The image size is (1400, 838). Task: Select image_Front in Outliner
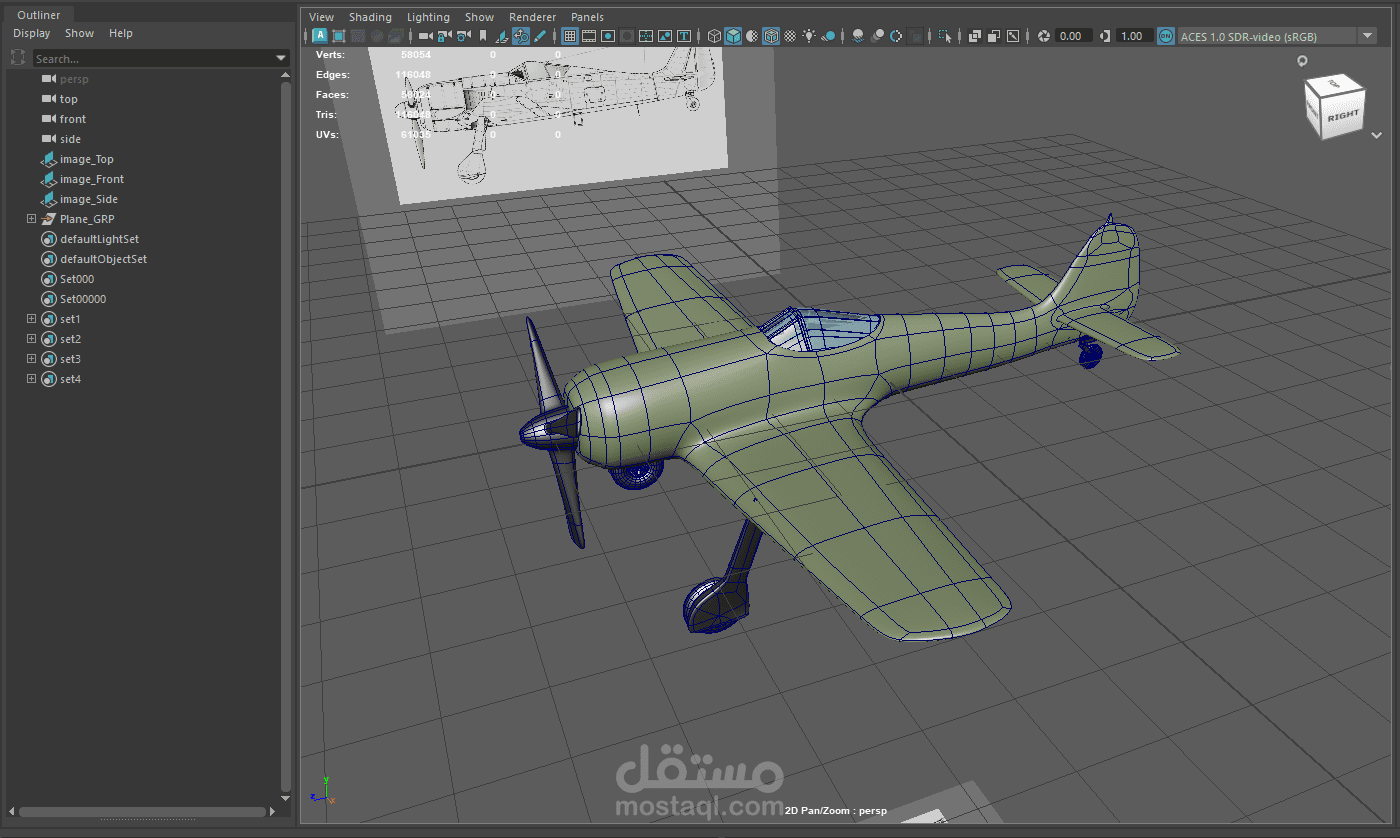(92, 179)
